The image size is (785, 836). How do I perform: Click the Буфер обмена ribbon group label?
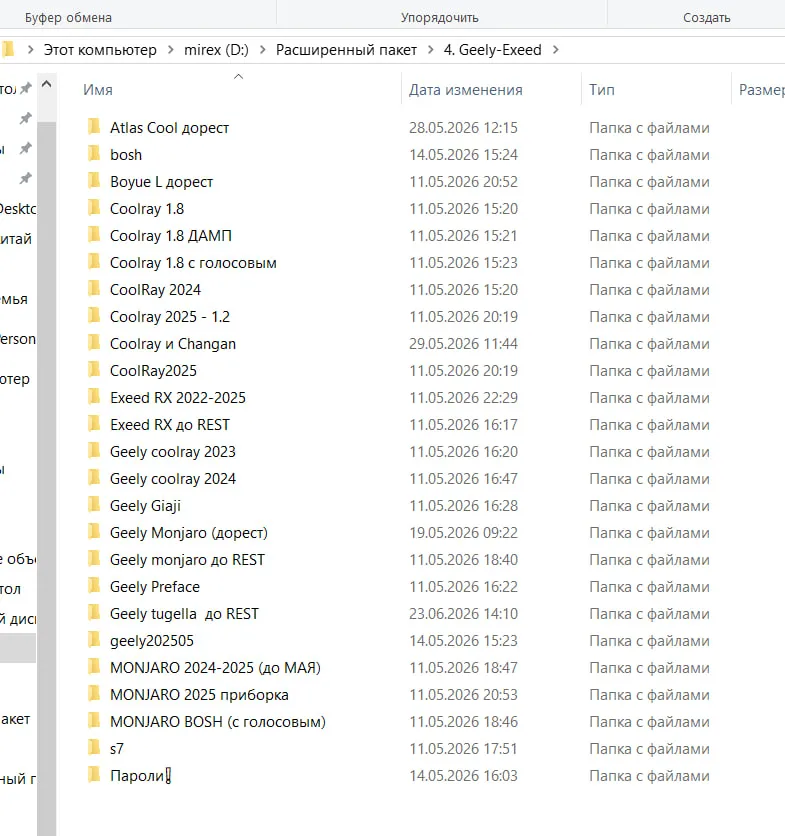(68, 18)
